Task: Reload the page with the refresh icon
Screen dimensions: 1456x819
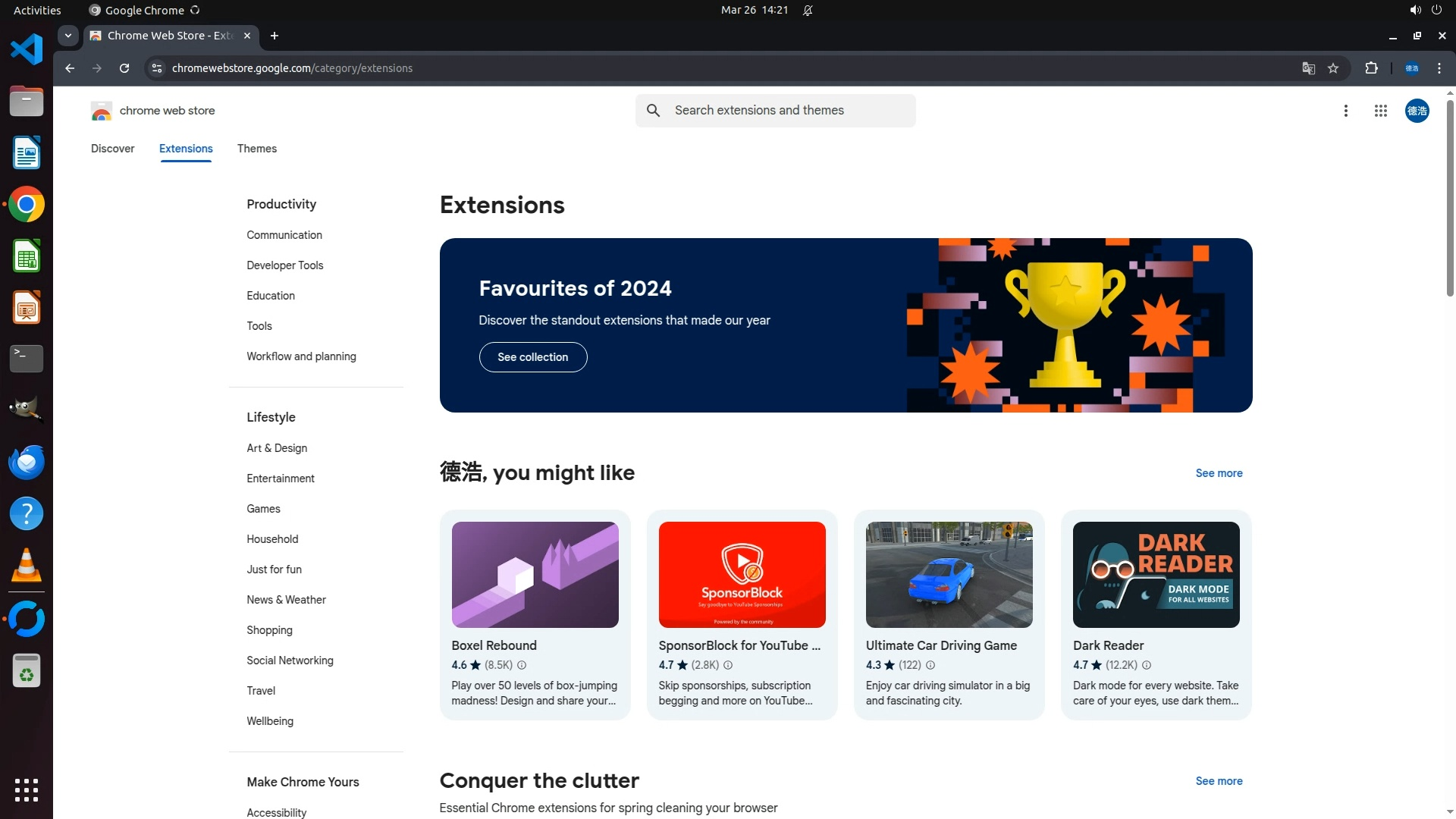Action: [x=124, y=68]
